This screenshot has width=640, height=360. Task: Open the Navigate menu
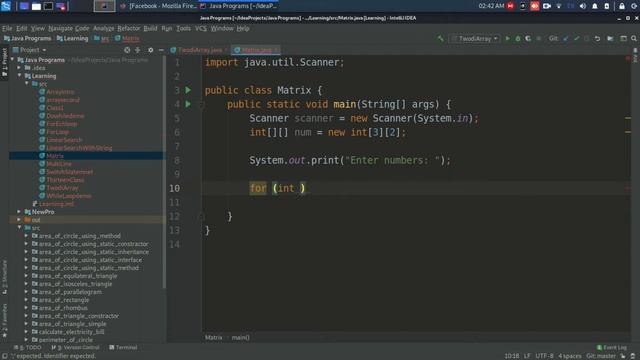60,28
